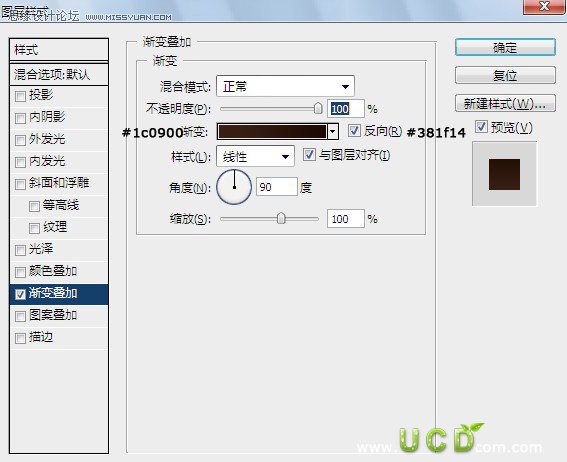Image resolution: width=567 pixels, height=462 pixels.
Task: Uncheck the 渐变叠加 gradient overlay checkbox
Action: [x=20, y=295]
